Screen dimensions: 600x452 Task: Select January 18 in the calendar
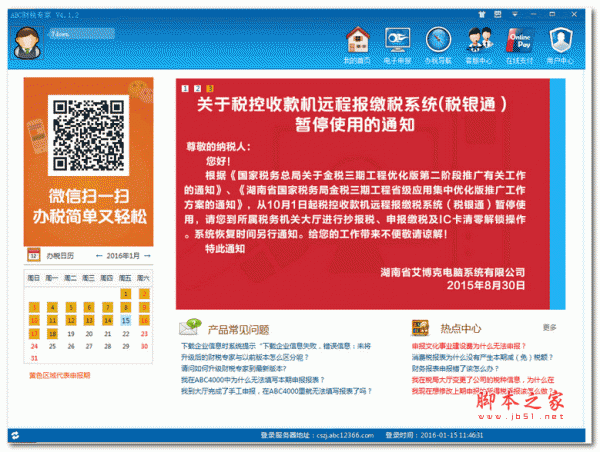click(x=52, y=334)
